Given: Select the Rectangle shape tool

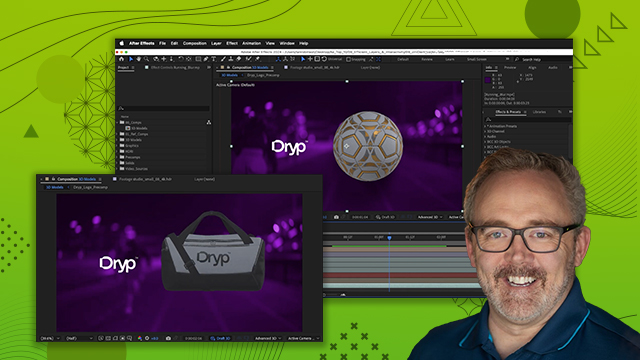Looking at the screenshot, I should click(x=199, y=59).
